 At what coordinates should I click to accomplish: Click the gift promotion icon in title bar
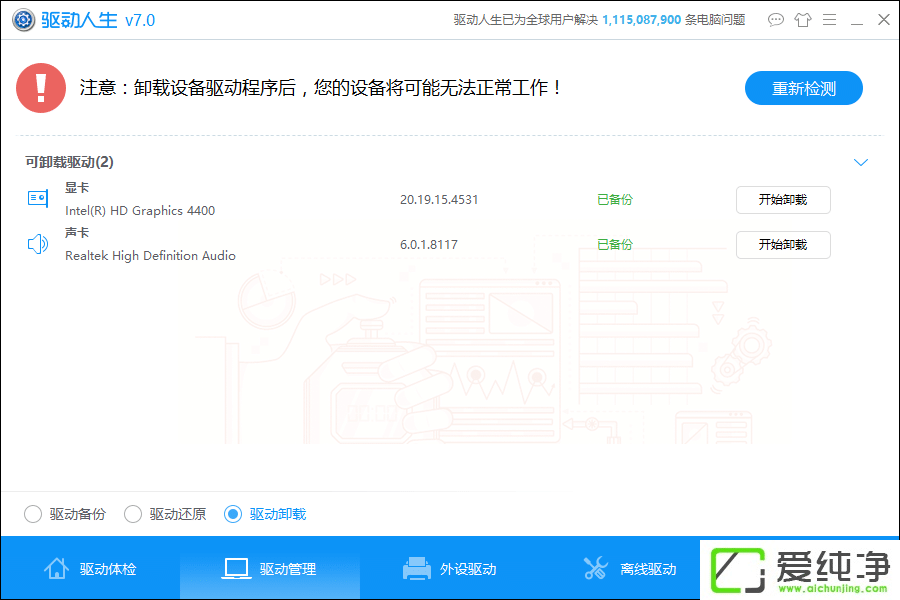coord(803,19)
